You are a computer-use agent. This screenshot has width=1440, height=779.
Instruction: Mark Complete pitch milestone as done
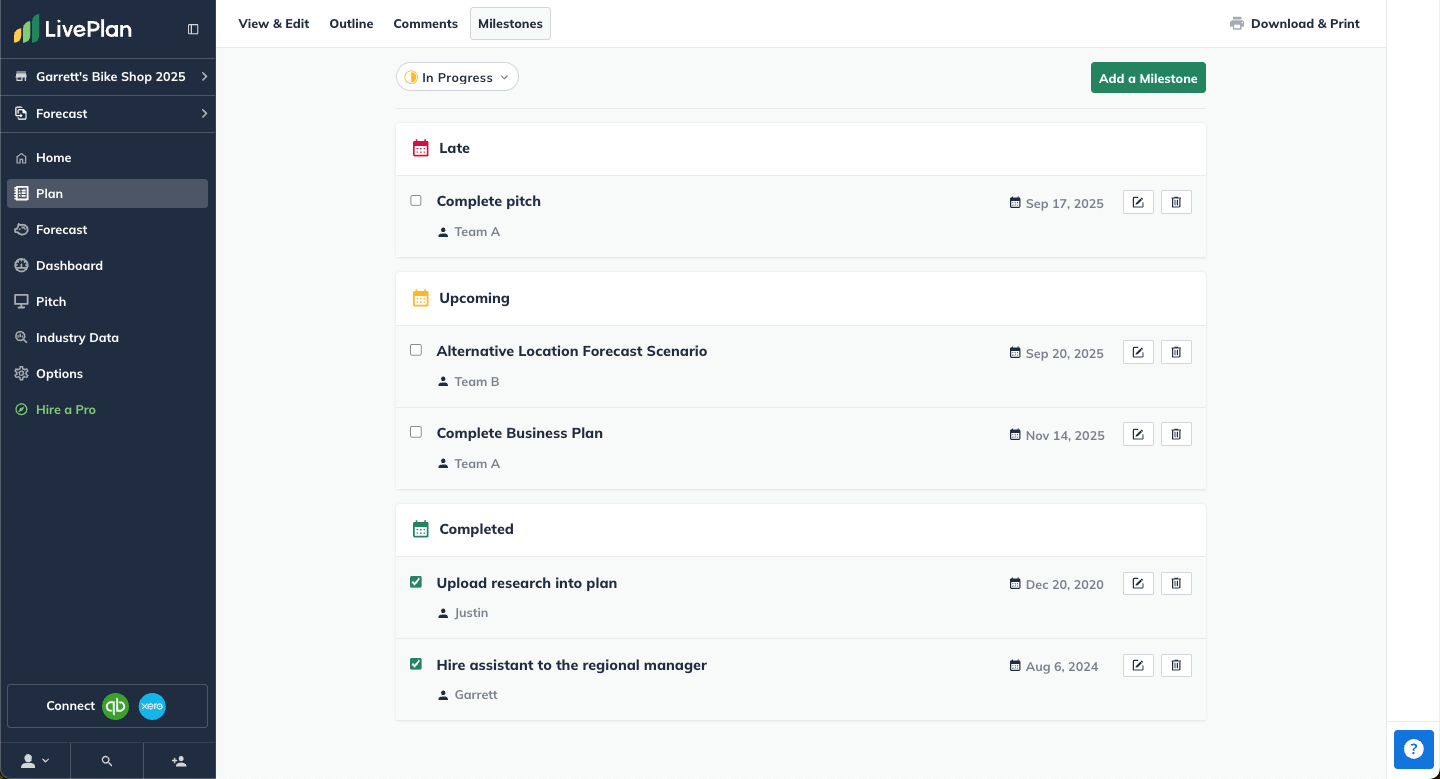click(x=416, y=200)
